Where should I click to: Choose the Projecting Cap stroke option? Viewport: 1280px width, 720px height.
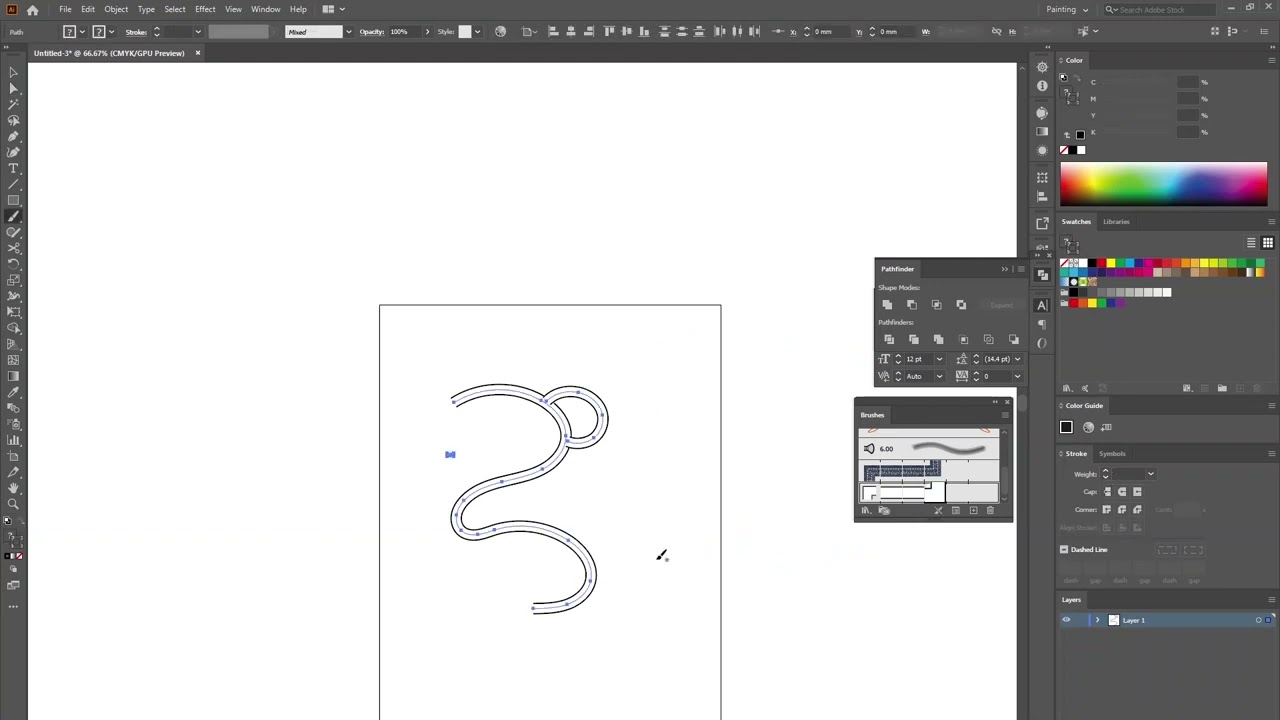click(x=1136, y=492)
